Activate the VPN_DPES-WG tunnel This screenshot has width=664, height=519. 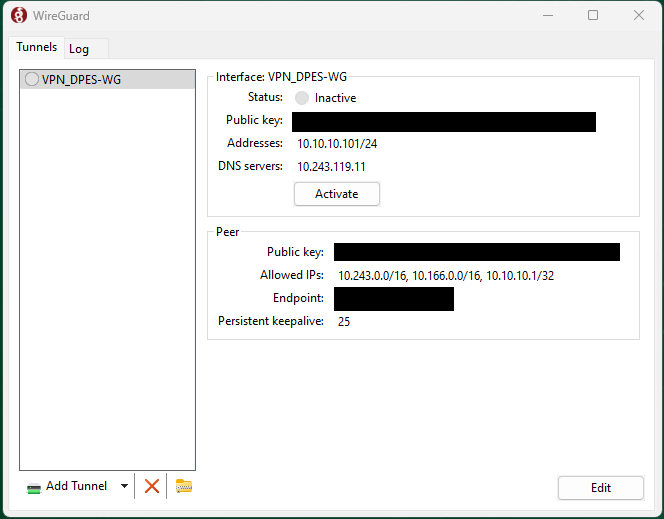tap(337, 194)
